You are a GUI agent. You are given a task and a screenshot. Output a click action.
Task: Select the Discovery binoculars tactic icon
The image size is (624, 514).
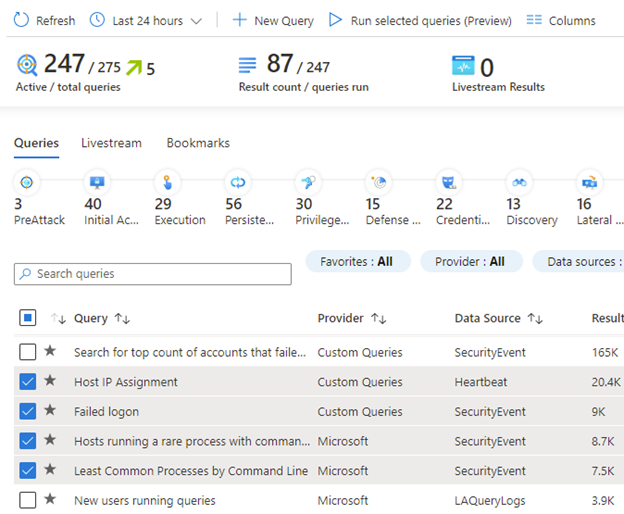click(x=519, y=183)
